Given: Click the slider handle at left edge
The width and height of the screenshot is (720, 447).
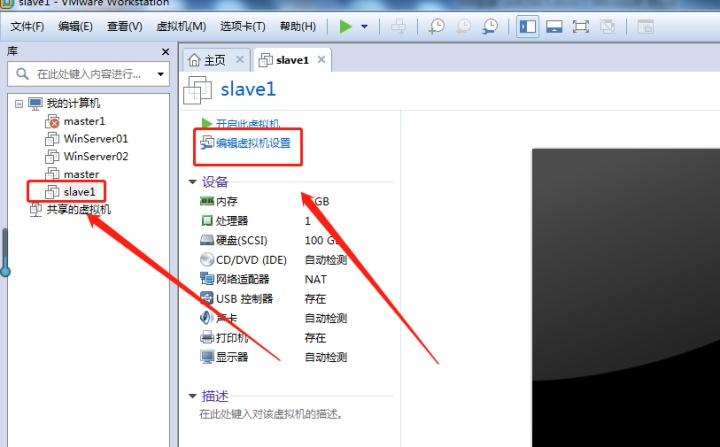Looking at the screenshot, I should point(5,271).
